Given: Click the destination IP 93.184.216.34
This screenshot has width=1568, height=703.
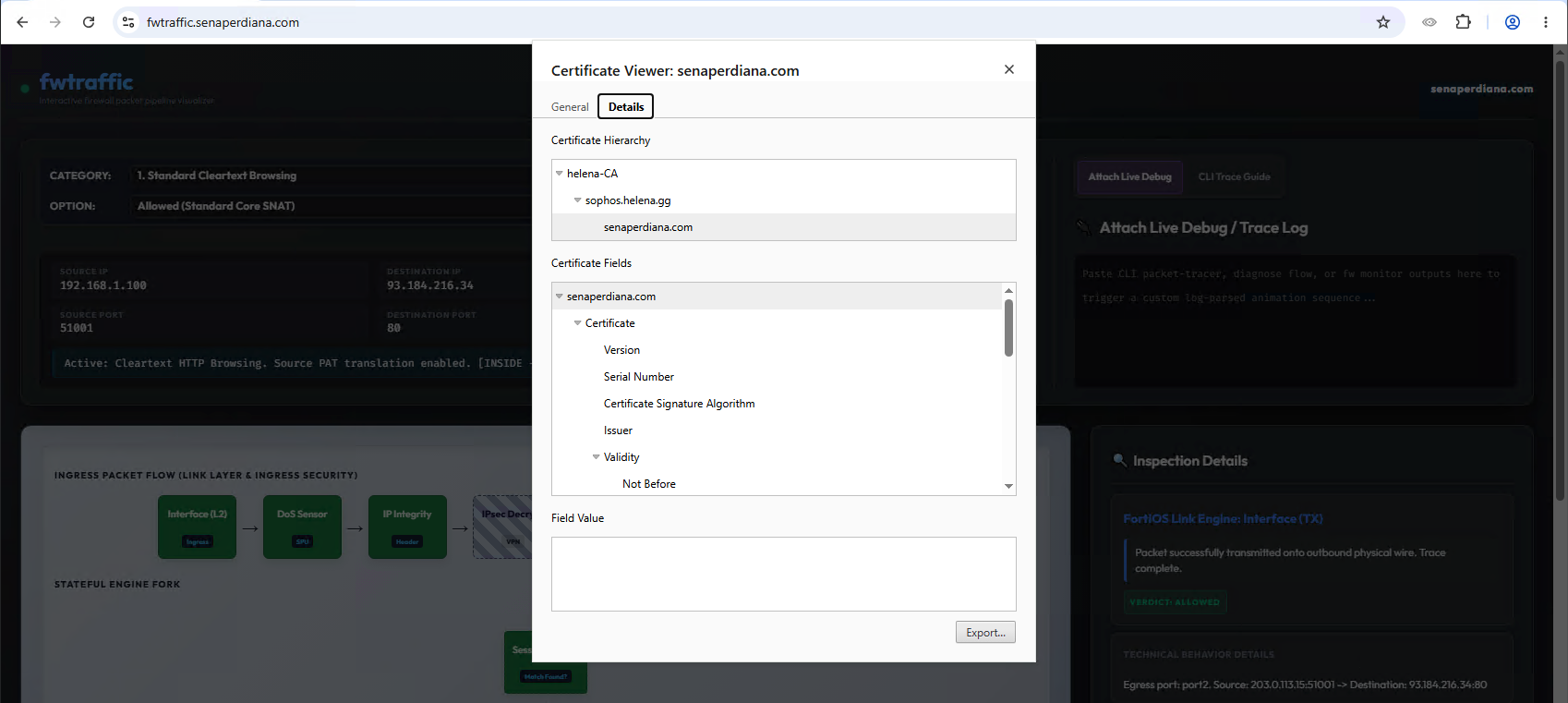Looking at the screenshot, I should click(430, 285).
